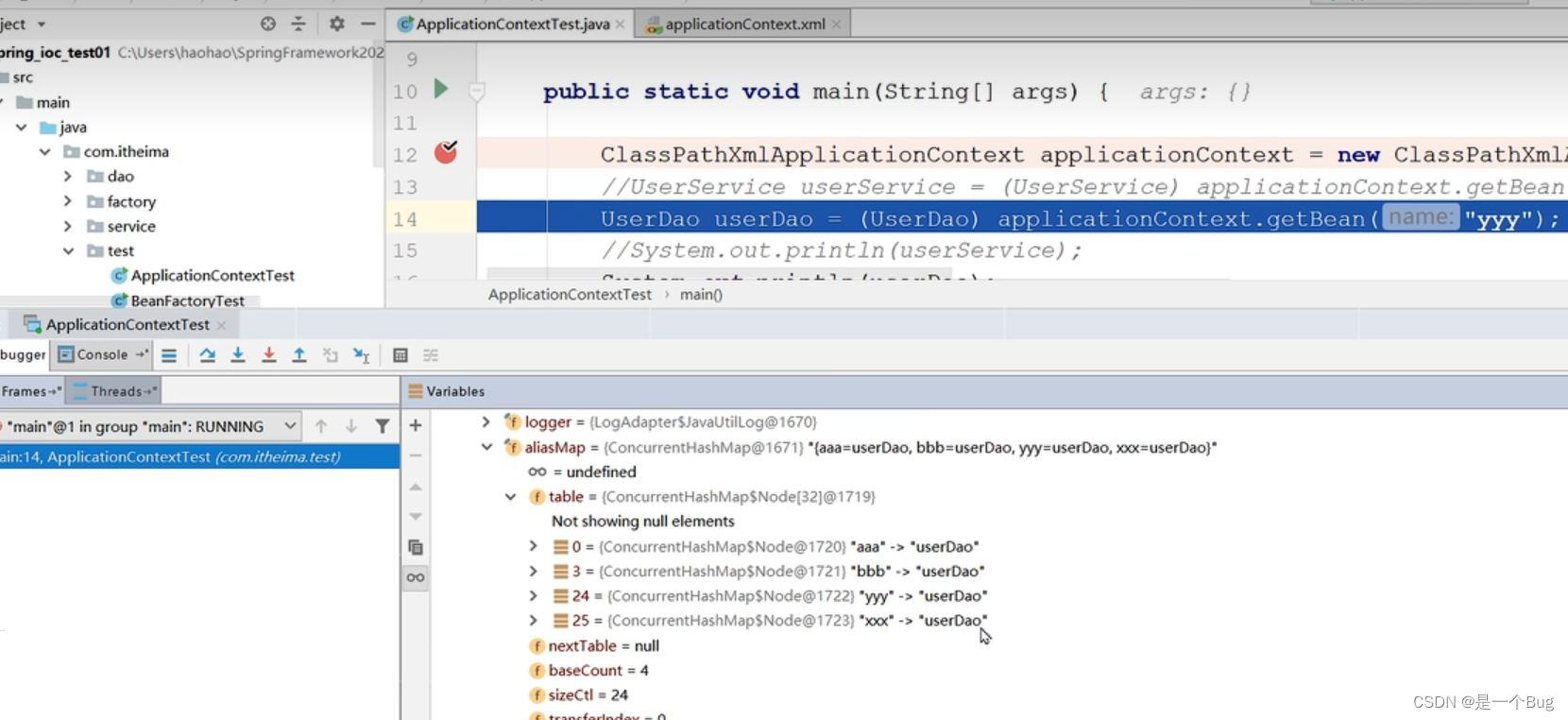Select BeanFactoryTest in the project tree
Screen dimensions: 1568x720
pos(187,300)
